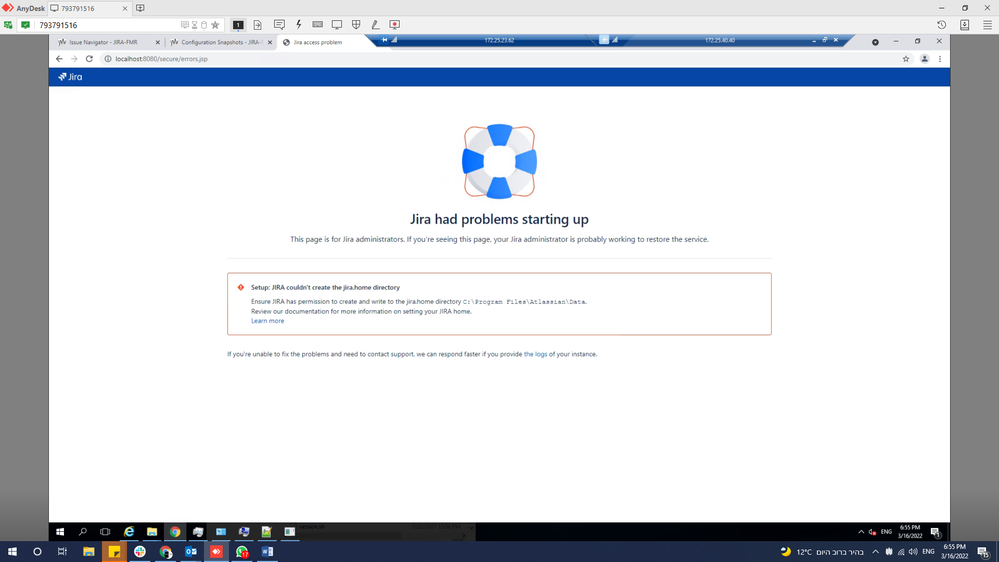Open Outlook on local taskbar
The image size is (999, 562).
coord(190,552)
